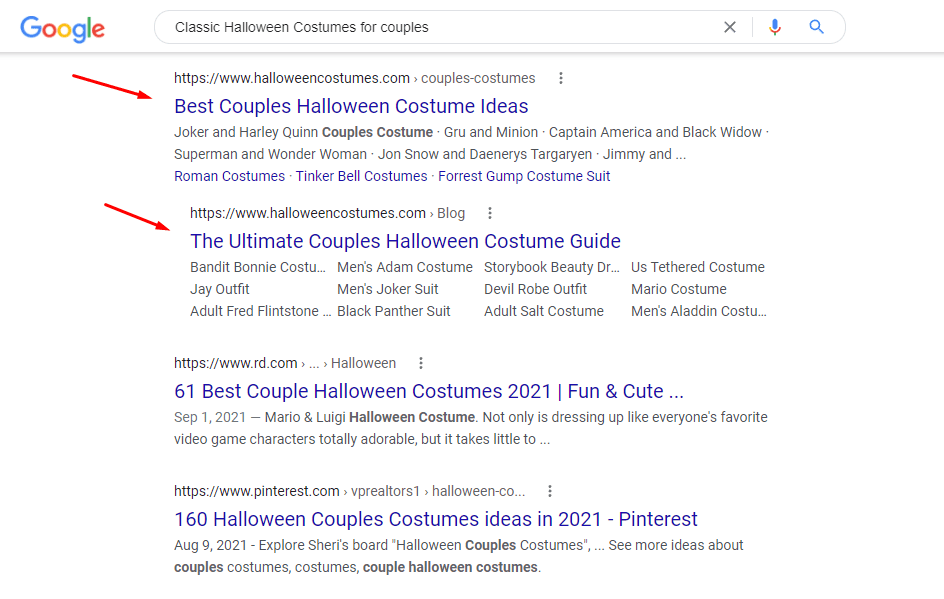Select Men's Adam Costume item
The image size is (944, 599).
coord(405,267)
